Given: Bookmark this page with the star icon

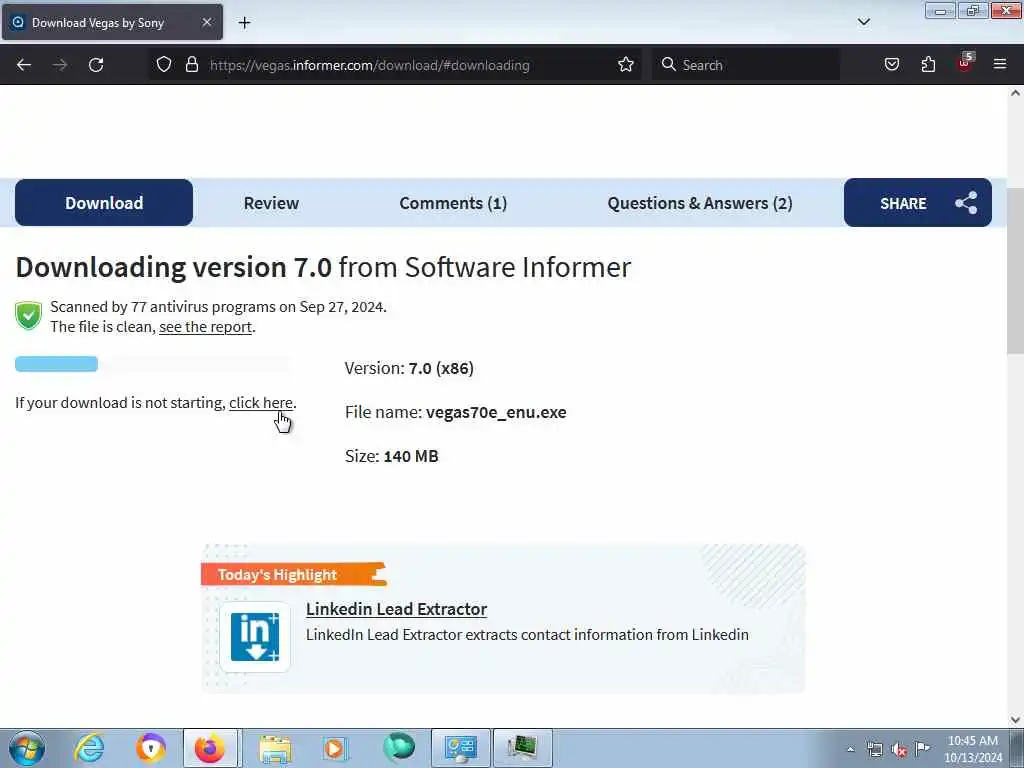Looking at the screenshot, I should 626,65.
